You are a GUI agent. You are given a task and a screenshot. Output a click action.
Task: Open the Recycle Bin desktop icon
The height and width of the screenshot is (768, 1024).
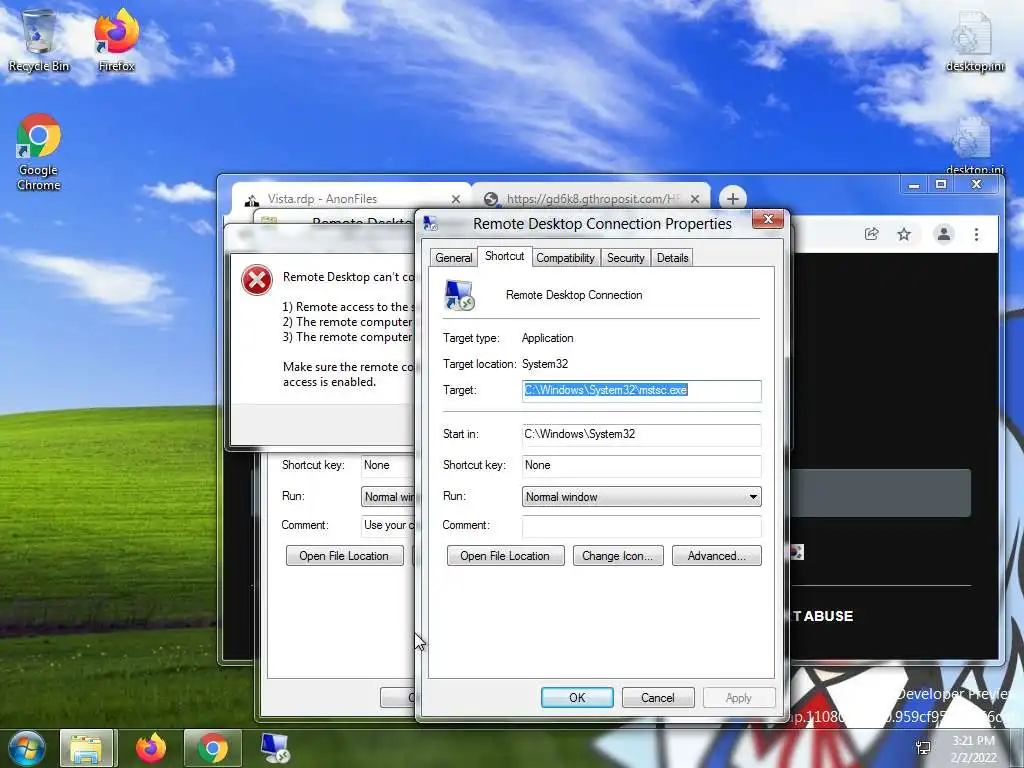pyautogui.click(x=39, y=40)
